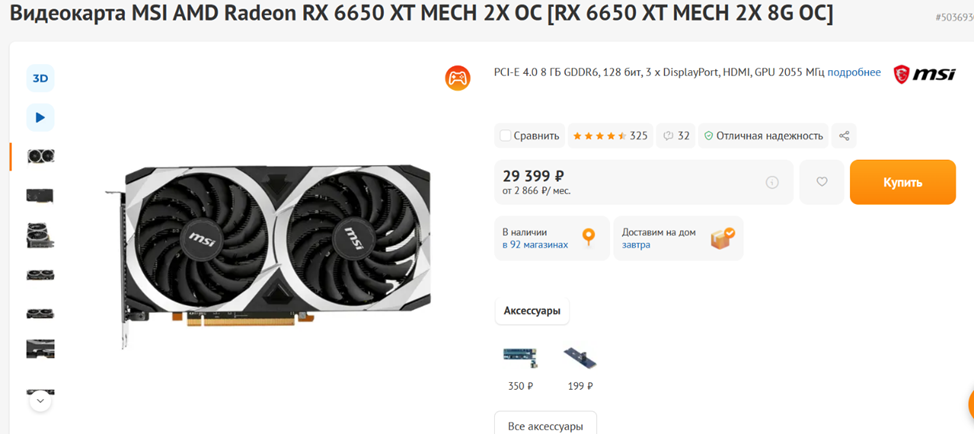
Task: Add the card to favorites heart
Action: pos(822,182)
